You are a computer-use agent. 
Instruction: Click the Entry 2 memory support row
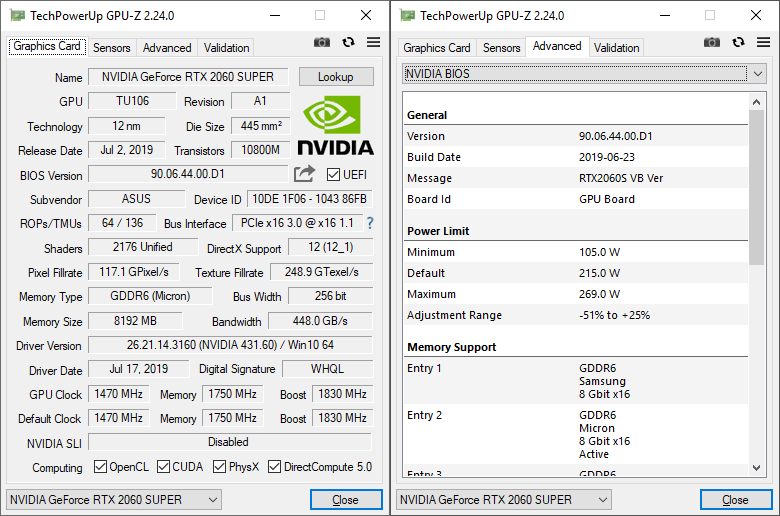576,434
